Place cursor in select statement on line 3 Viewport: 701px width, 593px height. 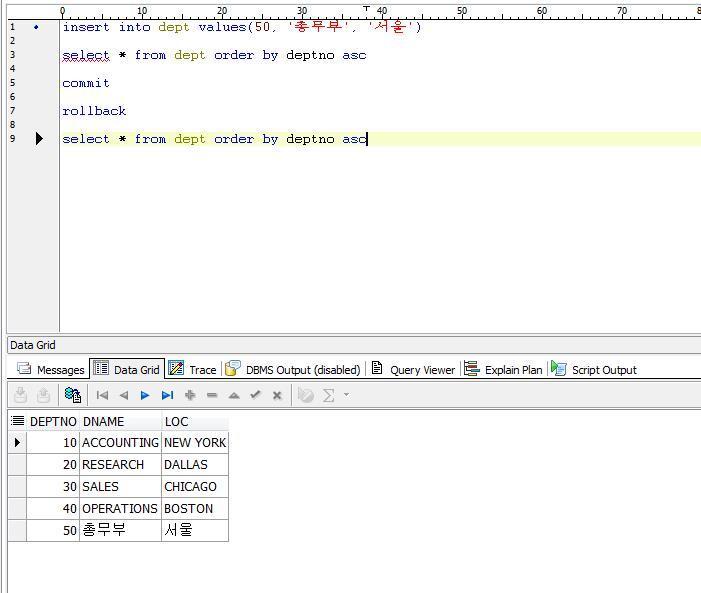coord(214,55)
